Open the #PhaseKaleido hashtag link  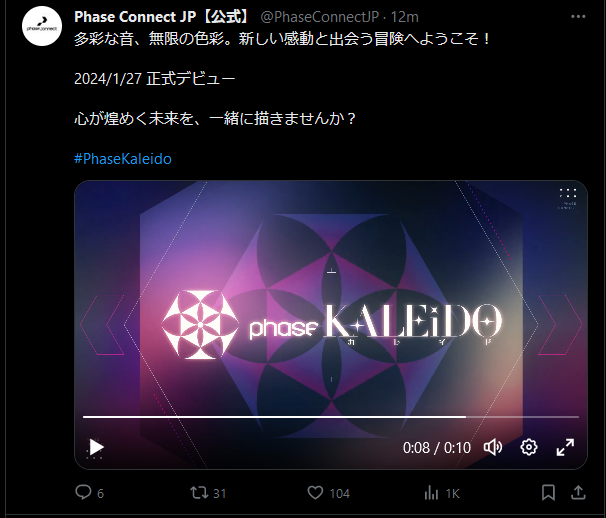tap(123, 159)
